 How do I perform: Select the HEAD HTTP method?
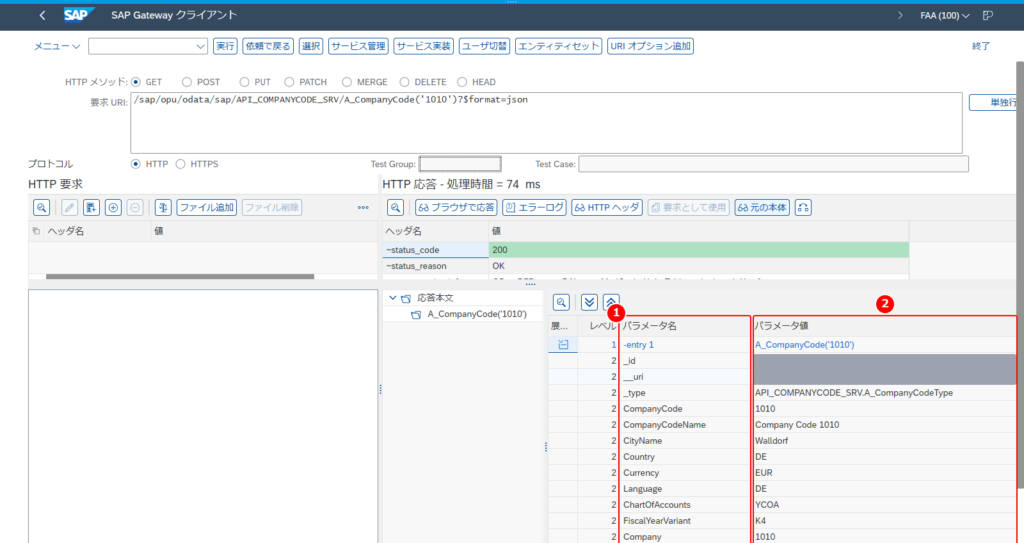click(462, 82)
